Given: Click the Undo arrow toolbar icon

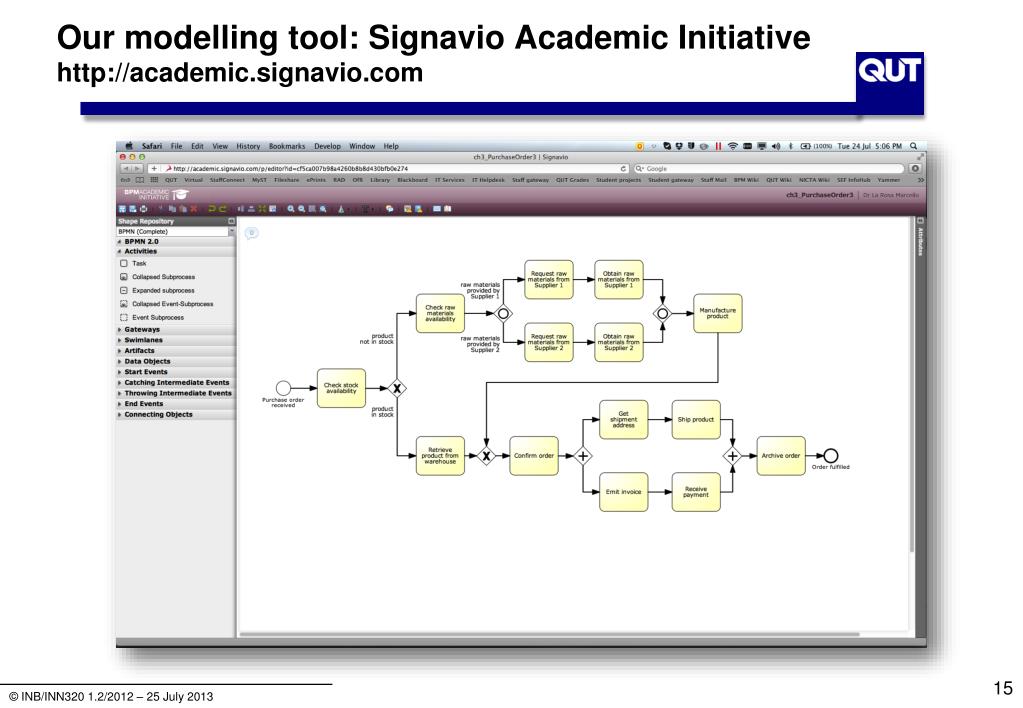Looking at the screenshot, I should tap(212, 209).
